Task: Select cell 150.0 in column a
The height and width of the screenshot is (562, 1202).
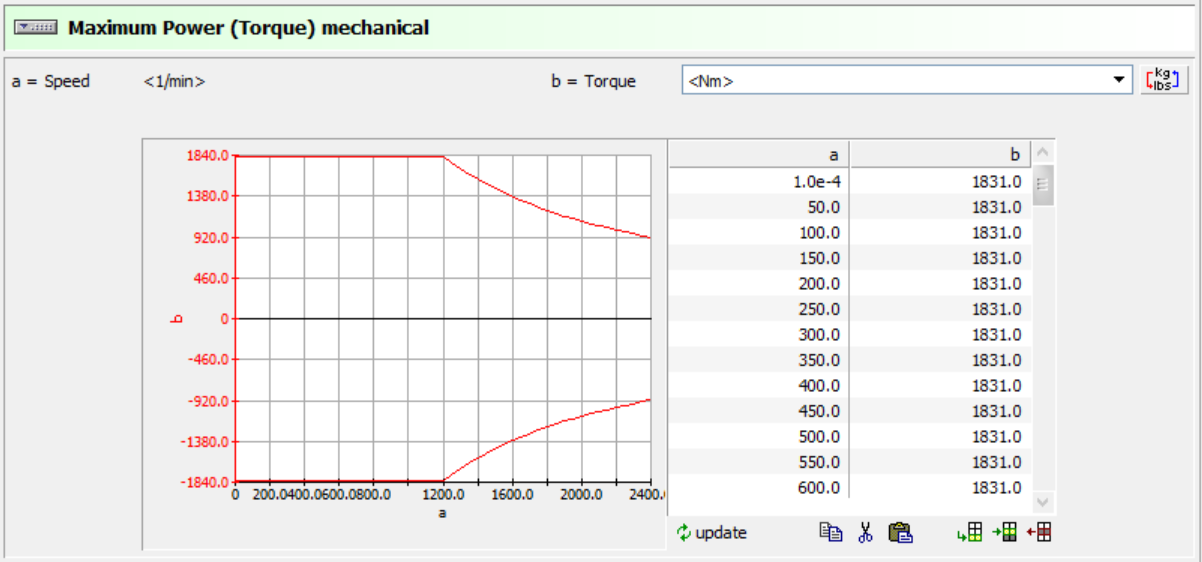Action: (759, 258)
